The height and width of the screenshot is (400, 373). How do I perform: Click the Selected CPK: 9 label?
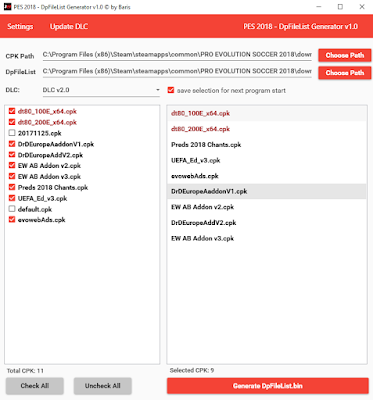point(192,370)
